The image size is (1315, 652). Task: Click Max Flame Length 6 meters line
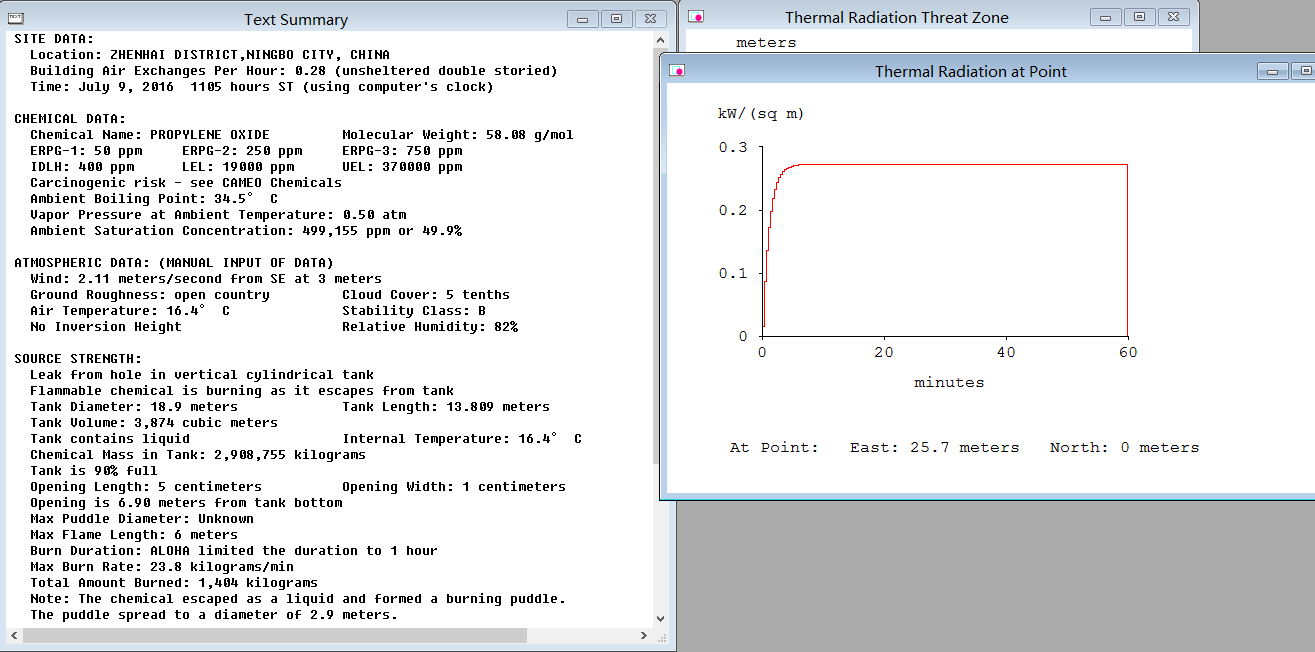[134, 534]
